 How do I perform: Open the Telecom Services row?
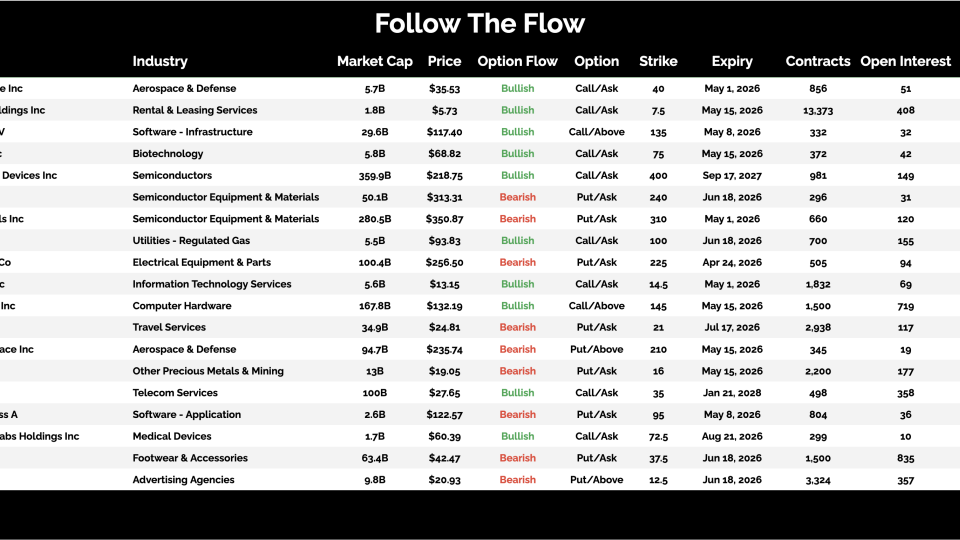pos(175,393)
